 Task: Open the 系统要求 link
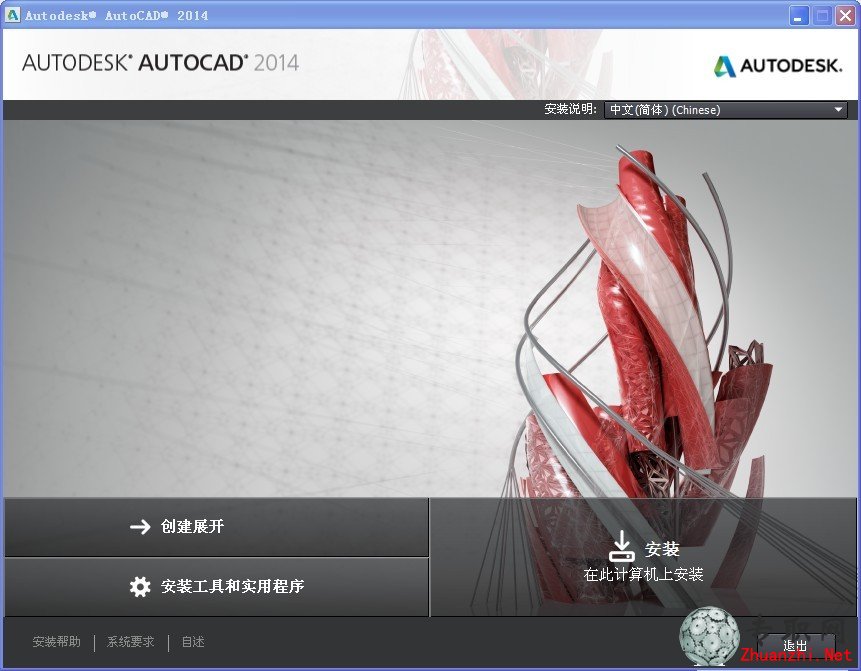131,641
